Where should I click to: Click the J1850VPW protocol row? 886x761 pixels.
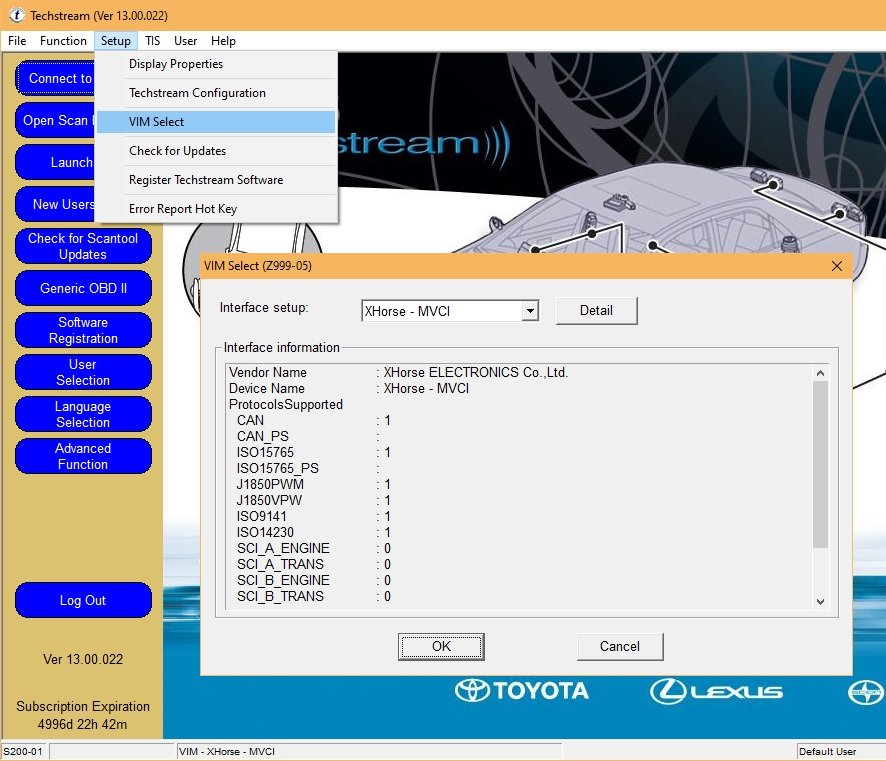click(x=314, y=501)
